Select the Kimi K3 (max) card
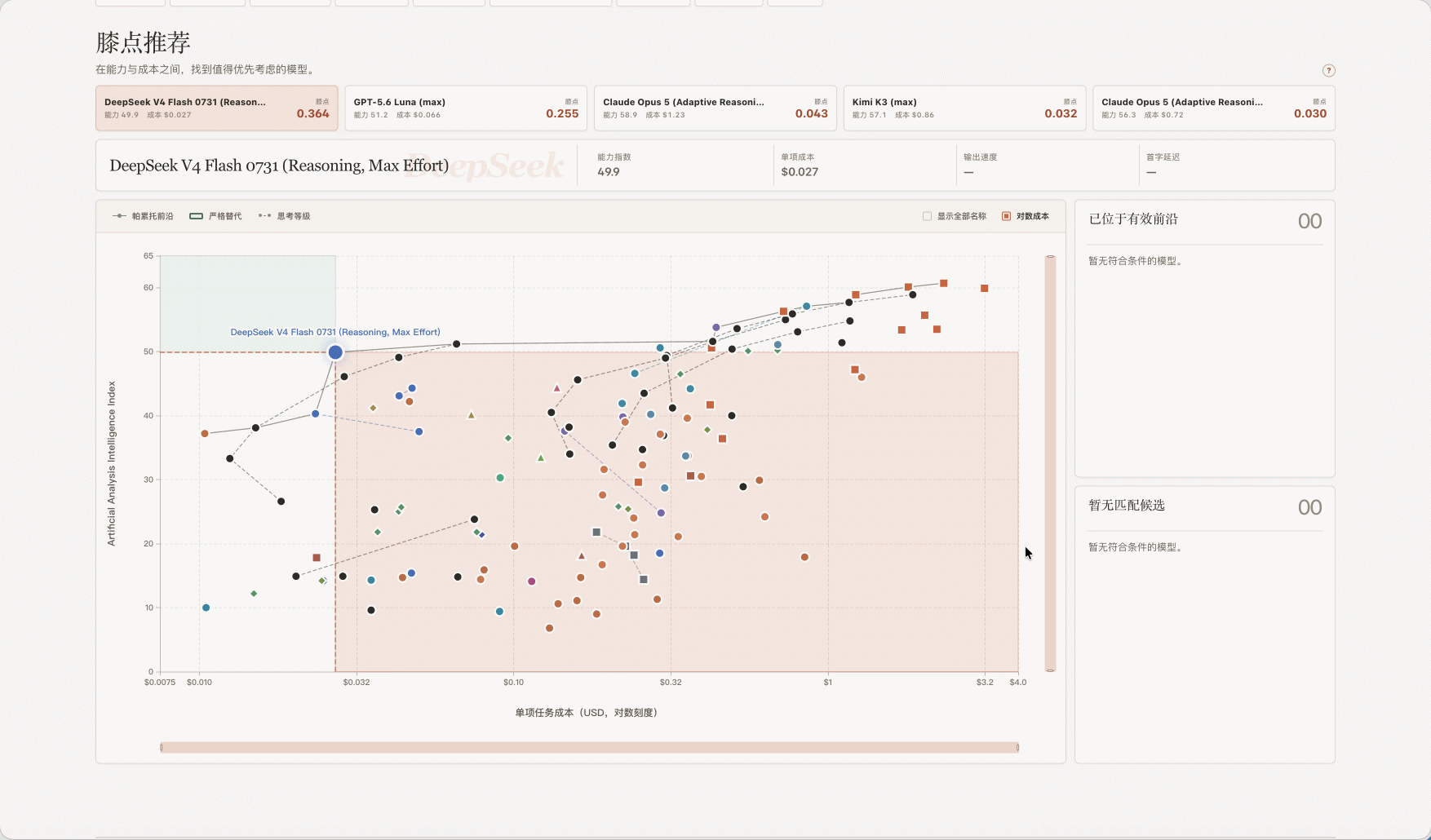 [964, 108]
